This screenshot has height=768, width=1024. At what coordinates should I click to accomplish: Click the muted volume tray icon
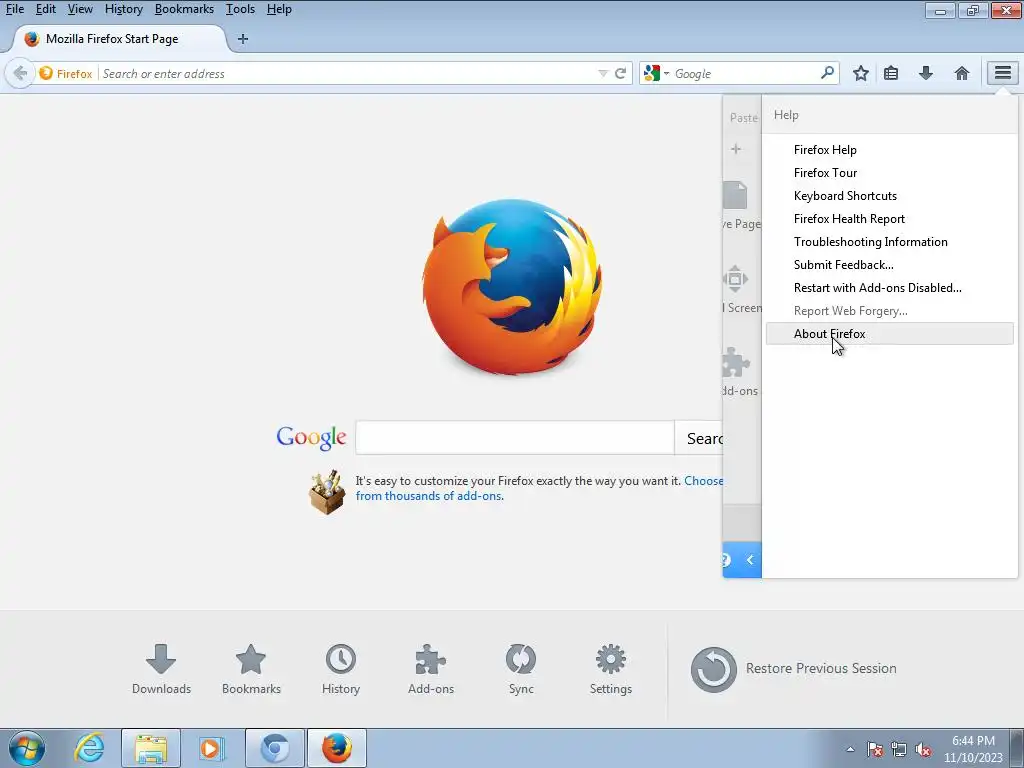(923, 750)
